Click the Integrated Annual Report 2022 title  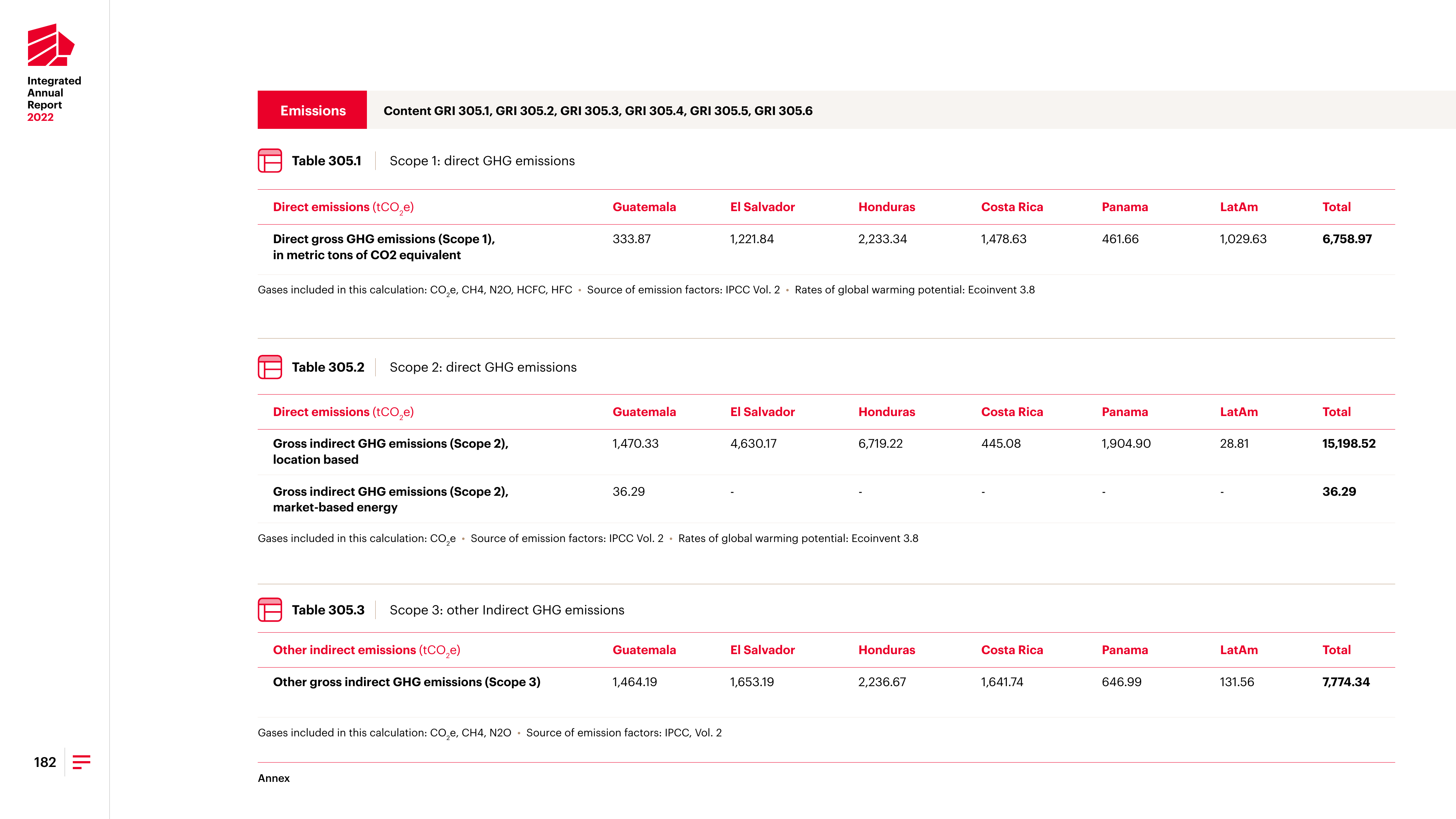click(x=54, y=99)
